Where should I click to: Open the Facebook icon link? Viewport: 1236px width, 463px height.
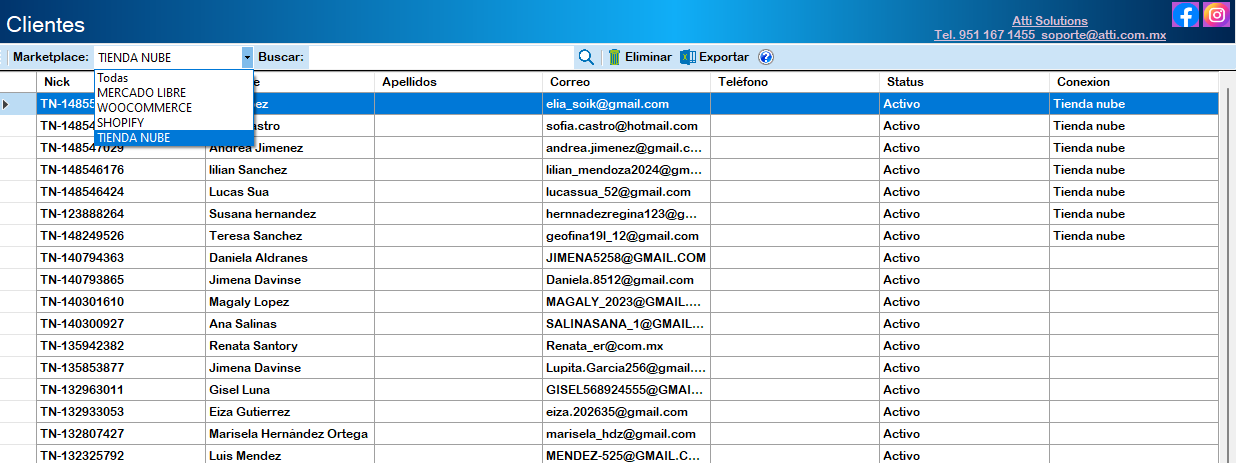coord(1185,15)
